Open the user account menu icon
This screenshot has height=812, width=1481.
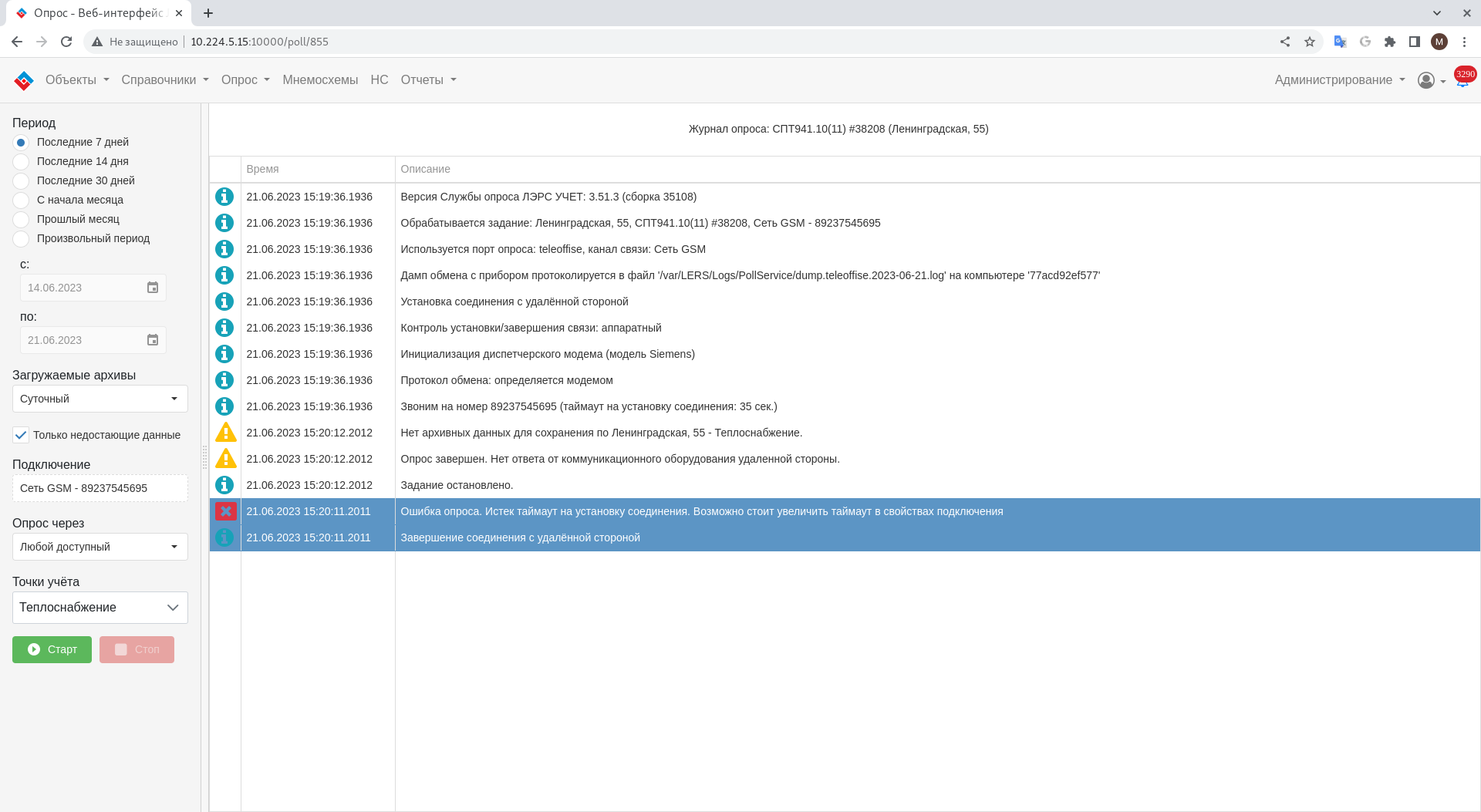coord(1426,80)
